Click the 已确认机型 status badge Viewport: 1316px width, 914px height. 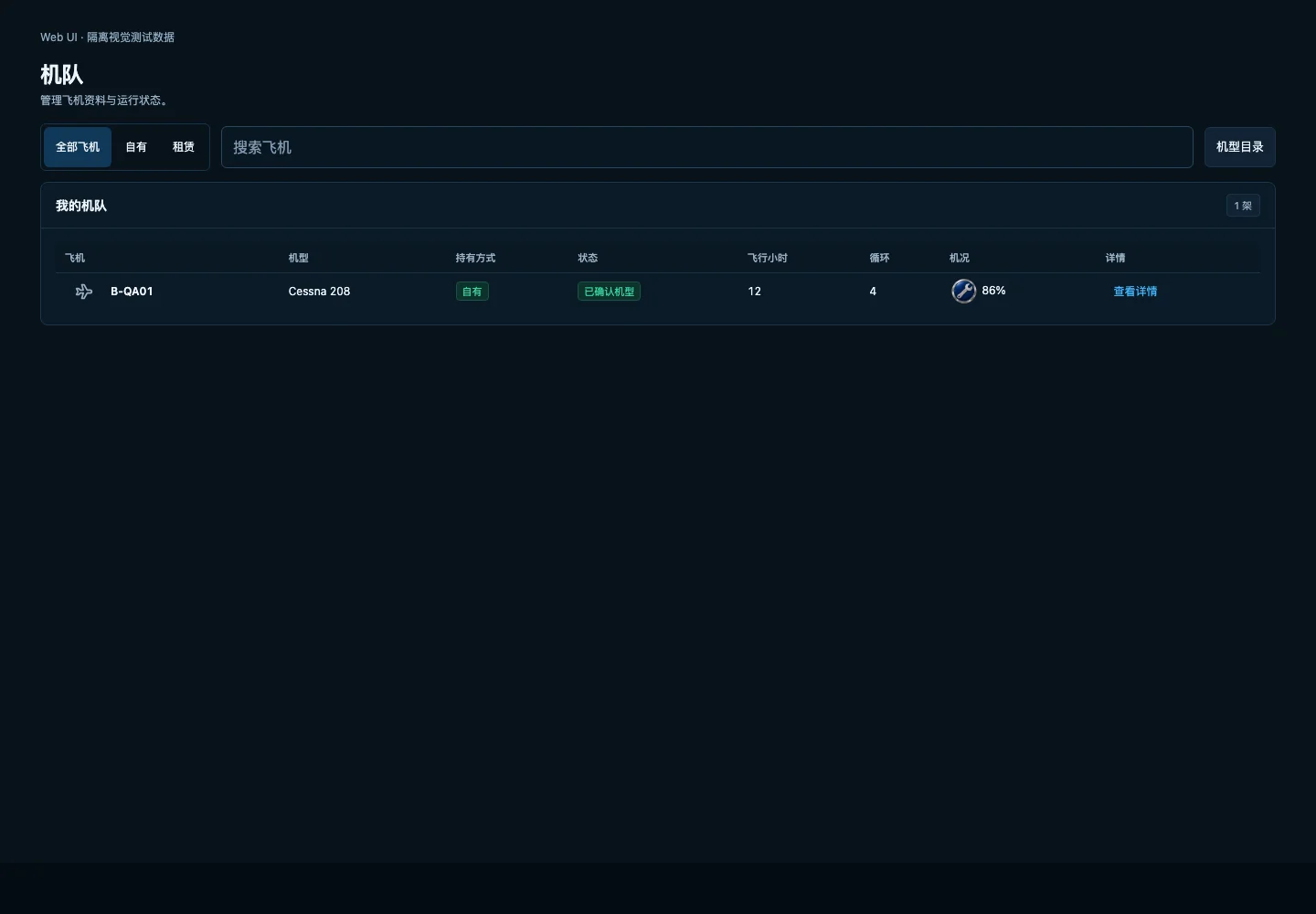tap(609, 292)
